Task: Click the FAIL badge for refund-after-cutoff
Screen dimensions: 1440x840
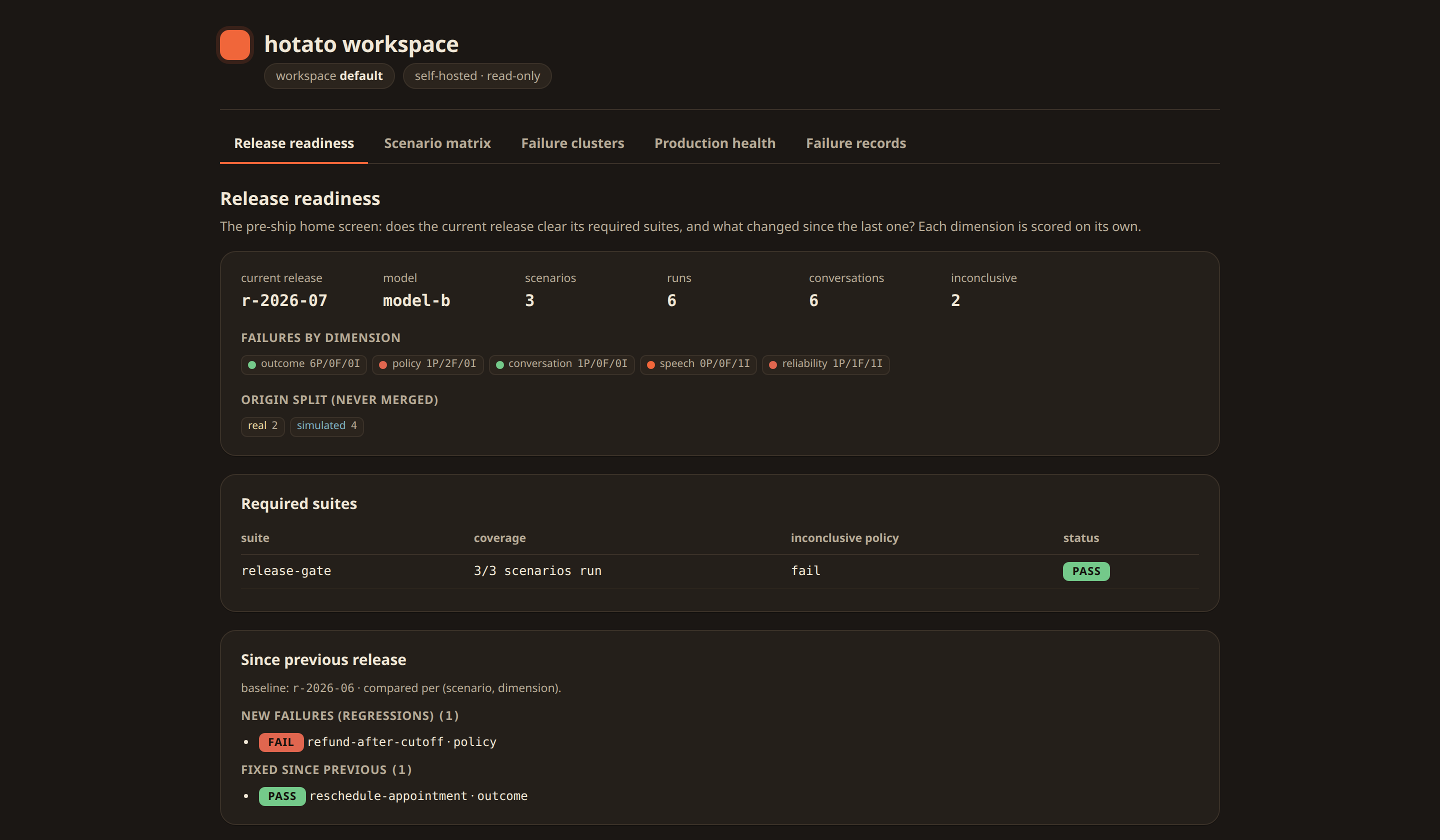Action: (281, 742)
